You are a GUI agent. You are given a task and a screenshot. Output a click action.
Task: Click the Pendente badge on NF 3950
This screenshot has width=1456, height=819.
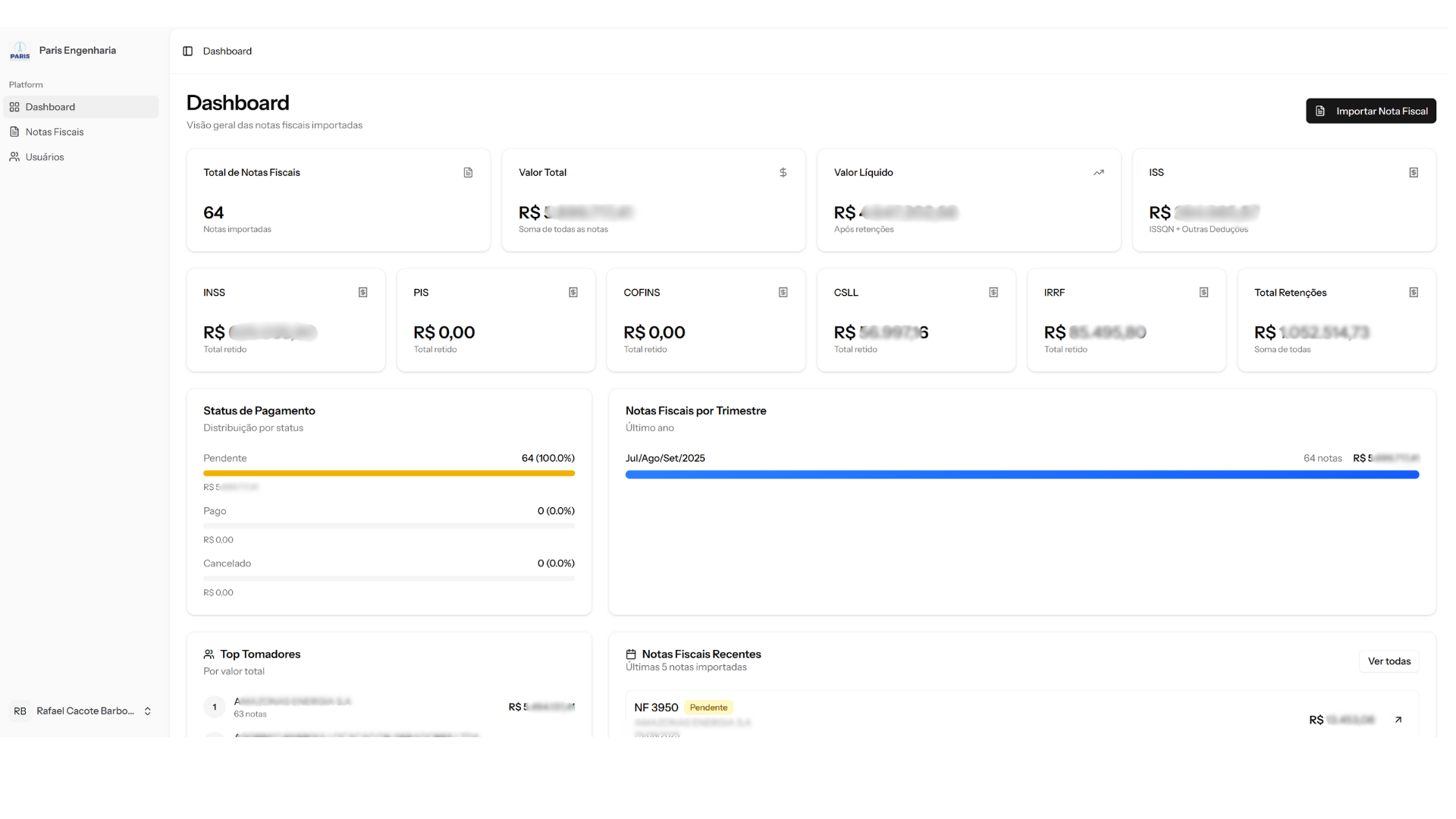(708, 708)
